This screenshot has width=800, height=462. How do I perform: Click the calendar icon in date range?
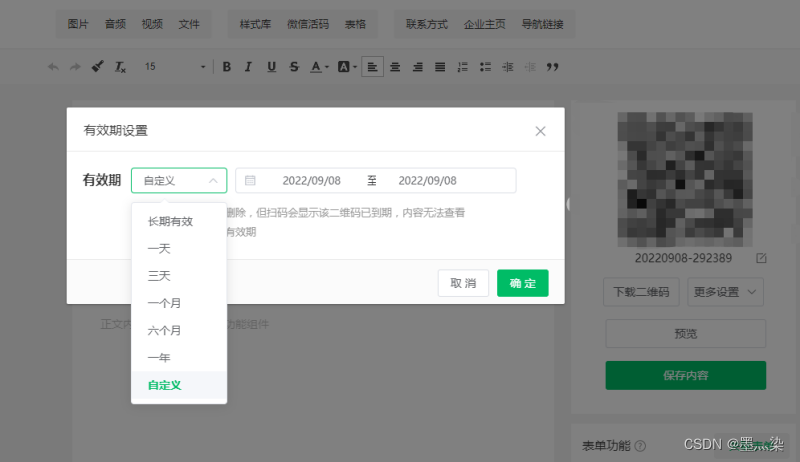250,181
